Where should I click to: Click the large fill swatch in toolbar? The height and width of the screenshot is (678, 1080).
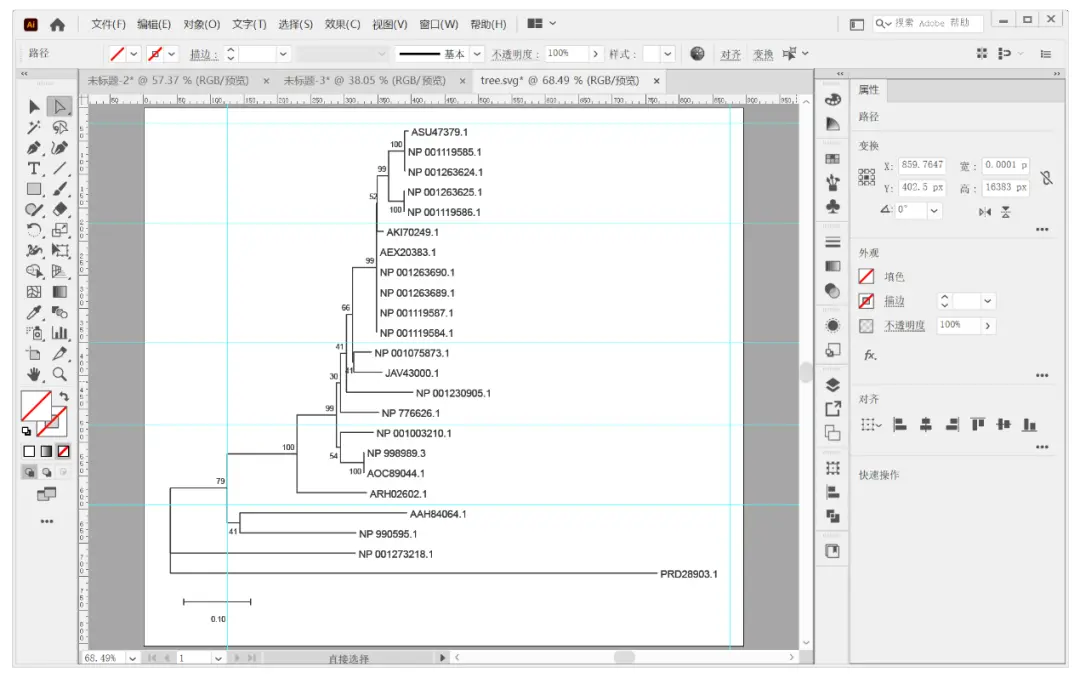click(x=36, y=406)
